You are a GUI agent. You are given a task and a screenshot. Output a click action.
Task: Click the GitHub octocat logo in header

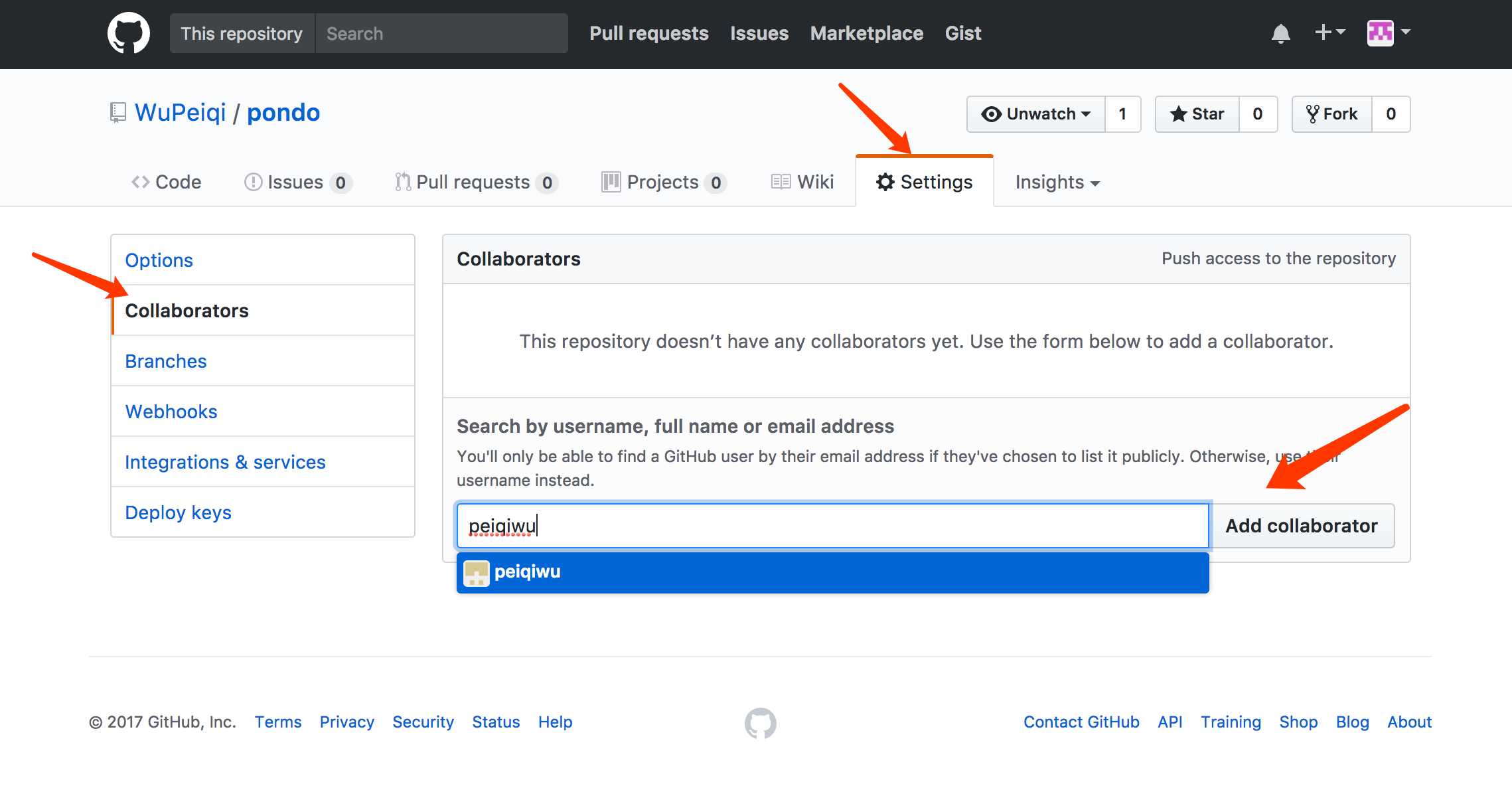point(128,33)
